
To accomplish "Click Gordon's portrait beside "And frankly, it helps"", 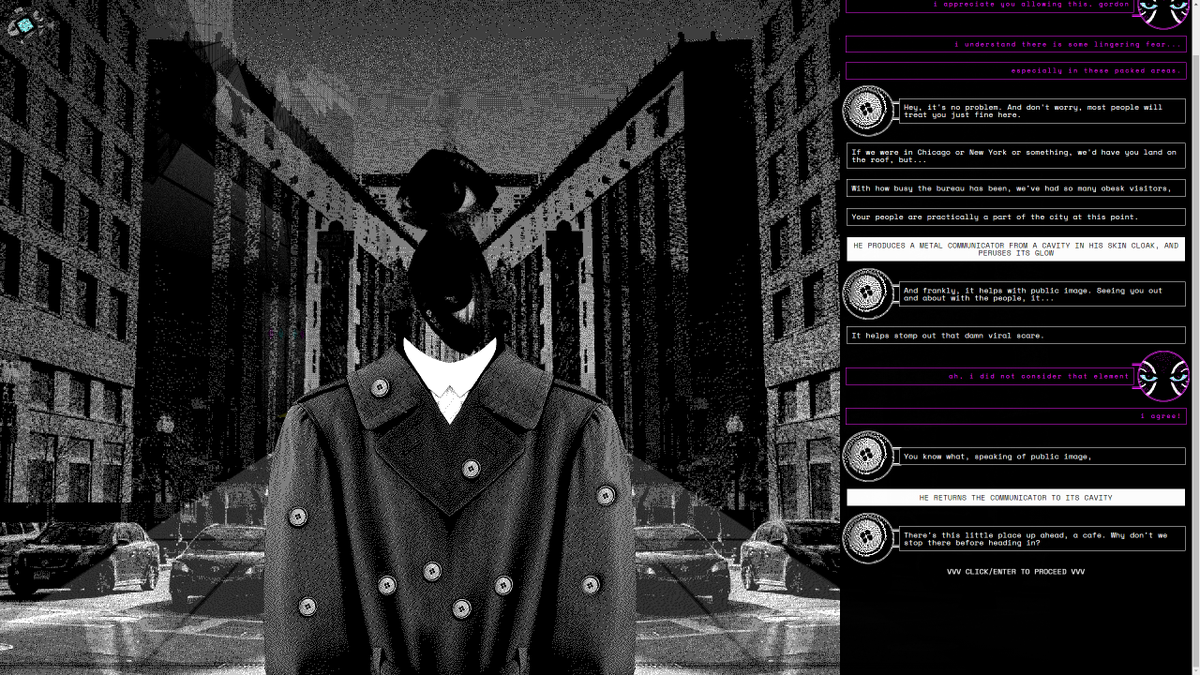I will pyautogui.click(x=868, y=294).
